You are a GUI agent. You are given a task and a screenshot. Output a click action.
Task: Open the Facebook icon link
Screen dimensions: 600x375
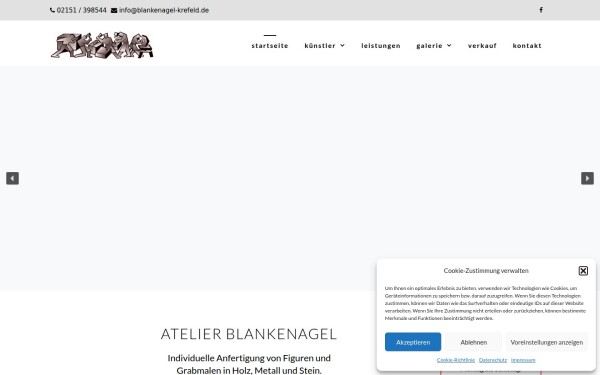[x=541, y=10]
